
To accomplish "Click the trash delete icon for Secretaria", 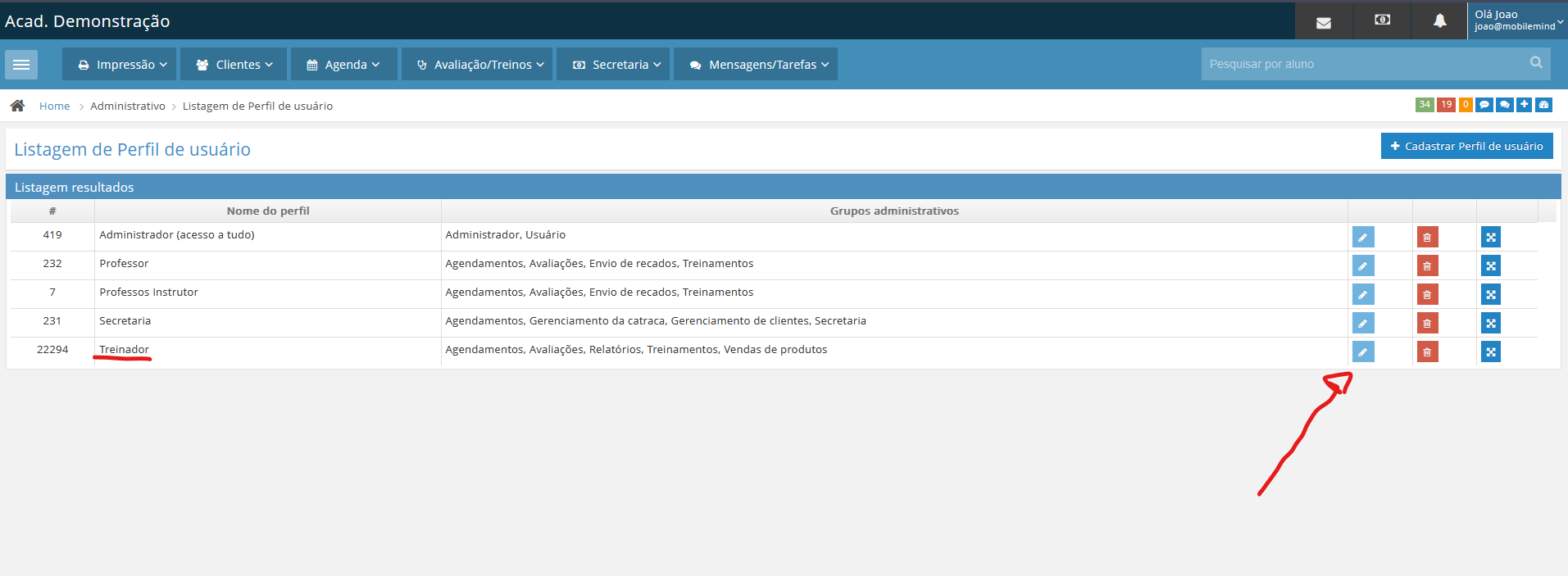I will (x=1427, y=324).
